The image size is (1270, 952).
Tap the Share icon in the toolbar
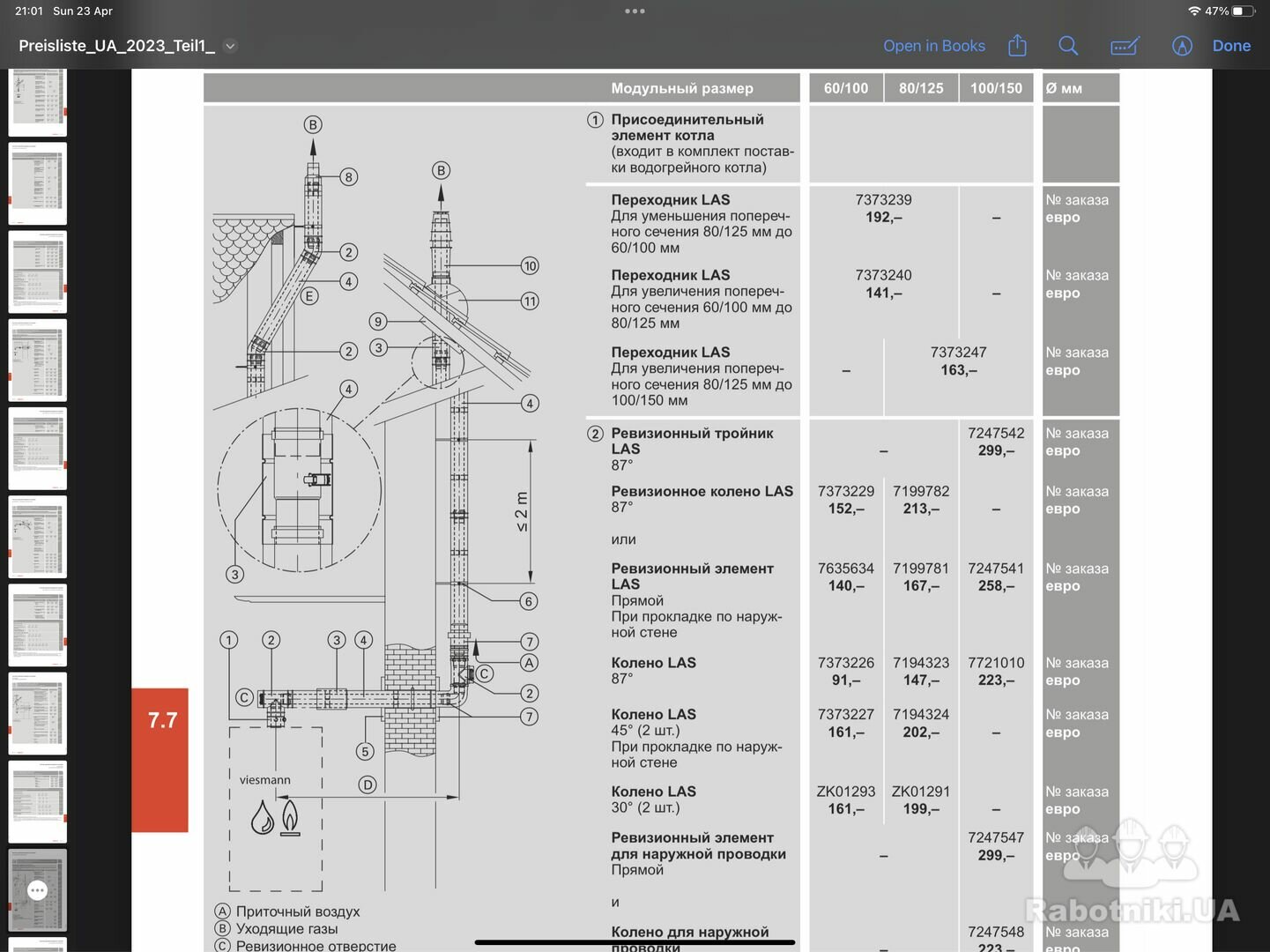click(x=1017, y=45)
